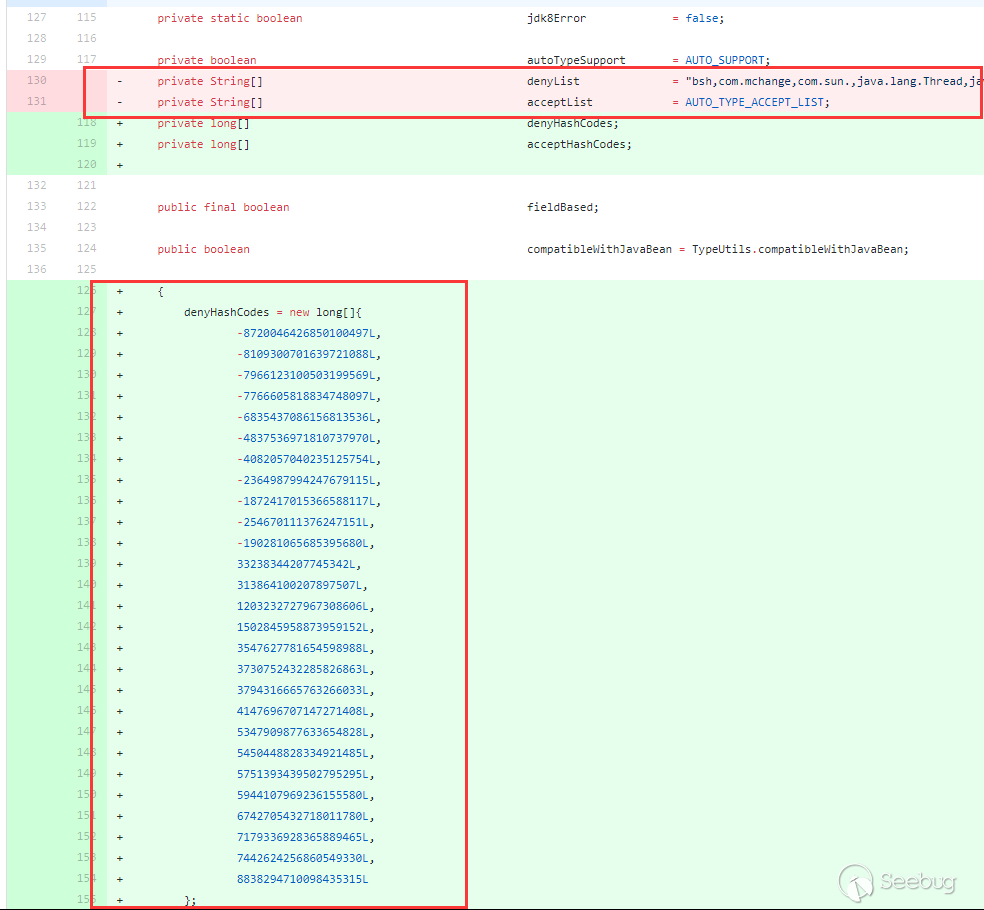Click the Seebug ladybug logo watermark
The width and height of the screenshot is (984, 910).
point(857,881)
